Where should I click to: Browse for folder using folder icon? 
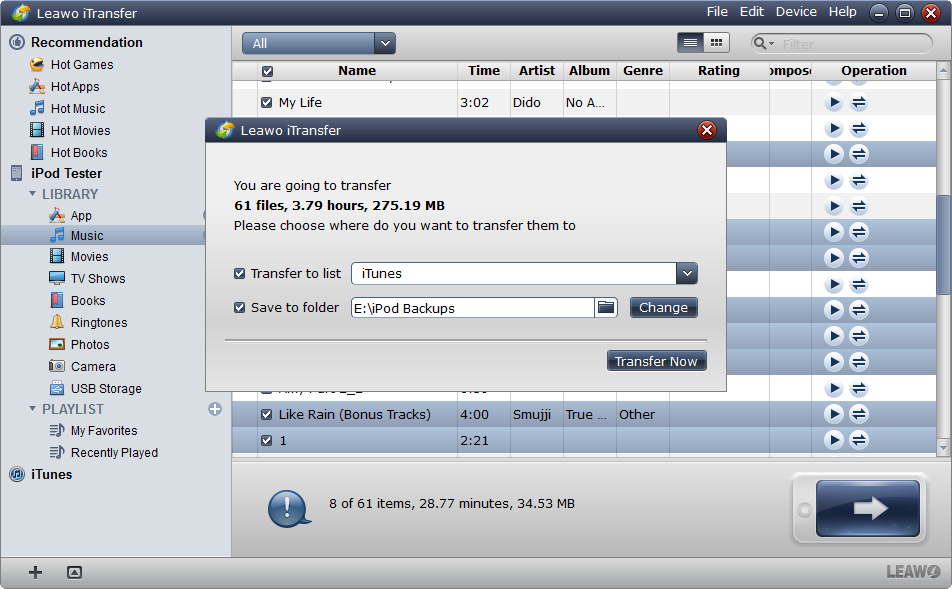[x=606, y=307]
